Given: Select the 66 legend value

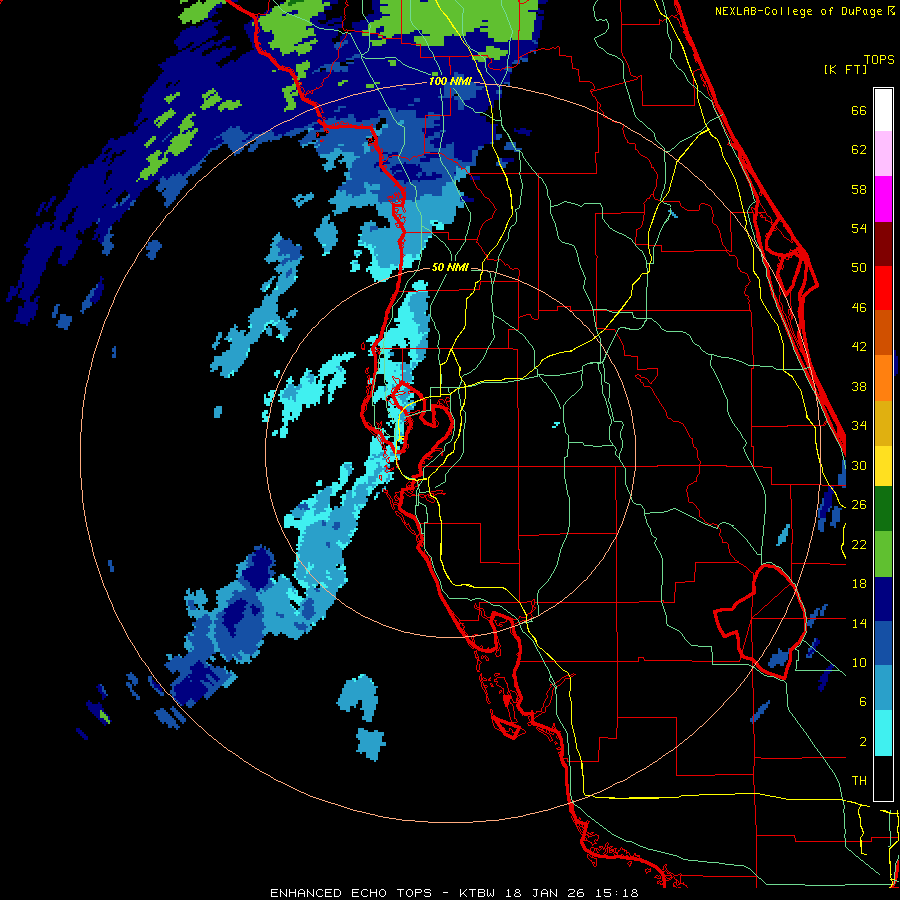Looking at the screenshot, I should pyautogui.click(x=859, y=110).
